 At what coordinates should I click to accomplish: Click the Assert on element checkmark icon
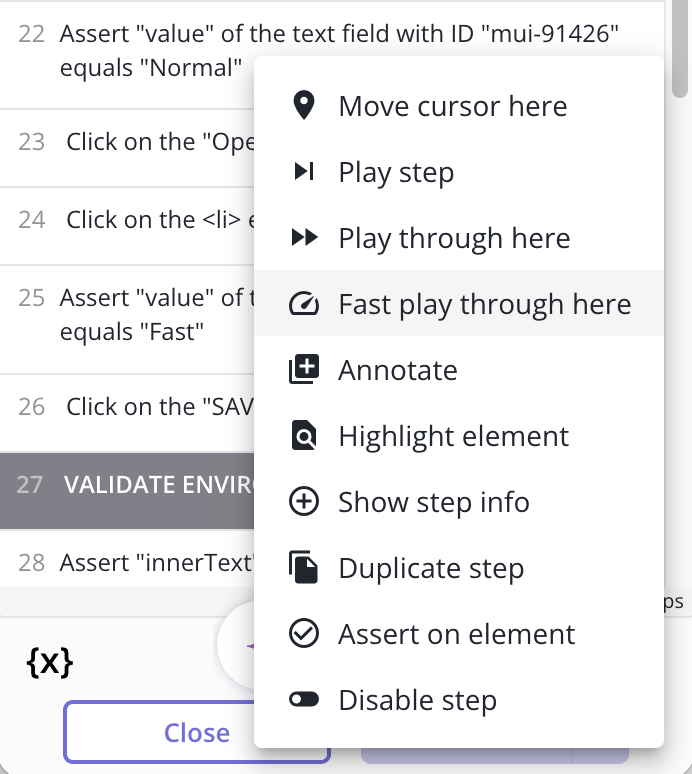[304, 633]
